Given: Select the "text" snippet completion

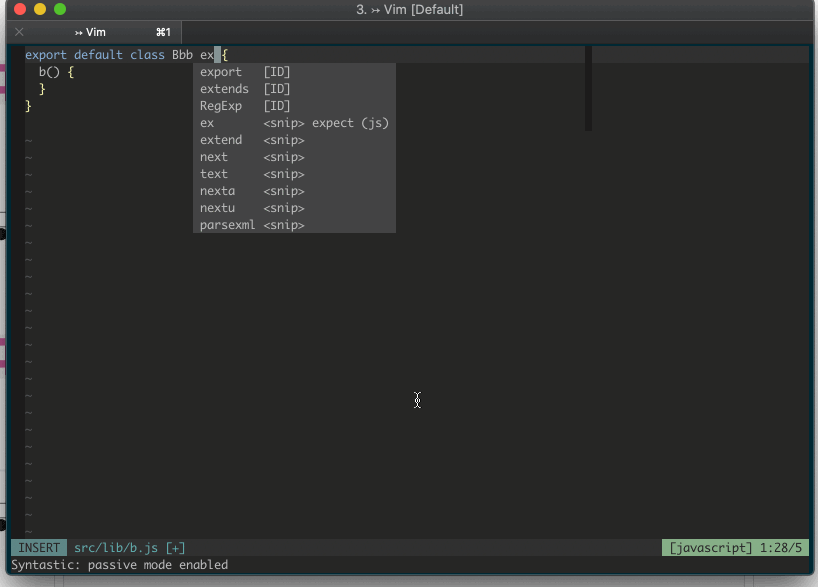Looking at the screenshot, I should 213,173.
